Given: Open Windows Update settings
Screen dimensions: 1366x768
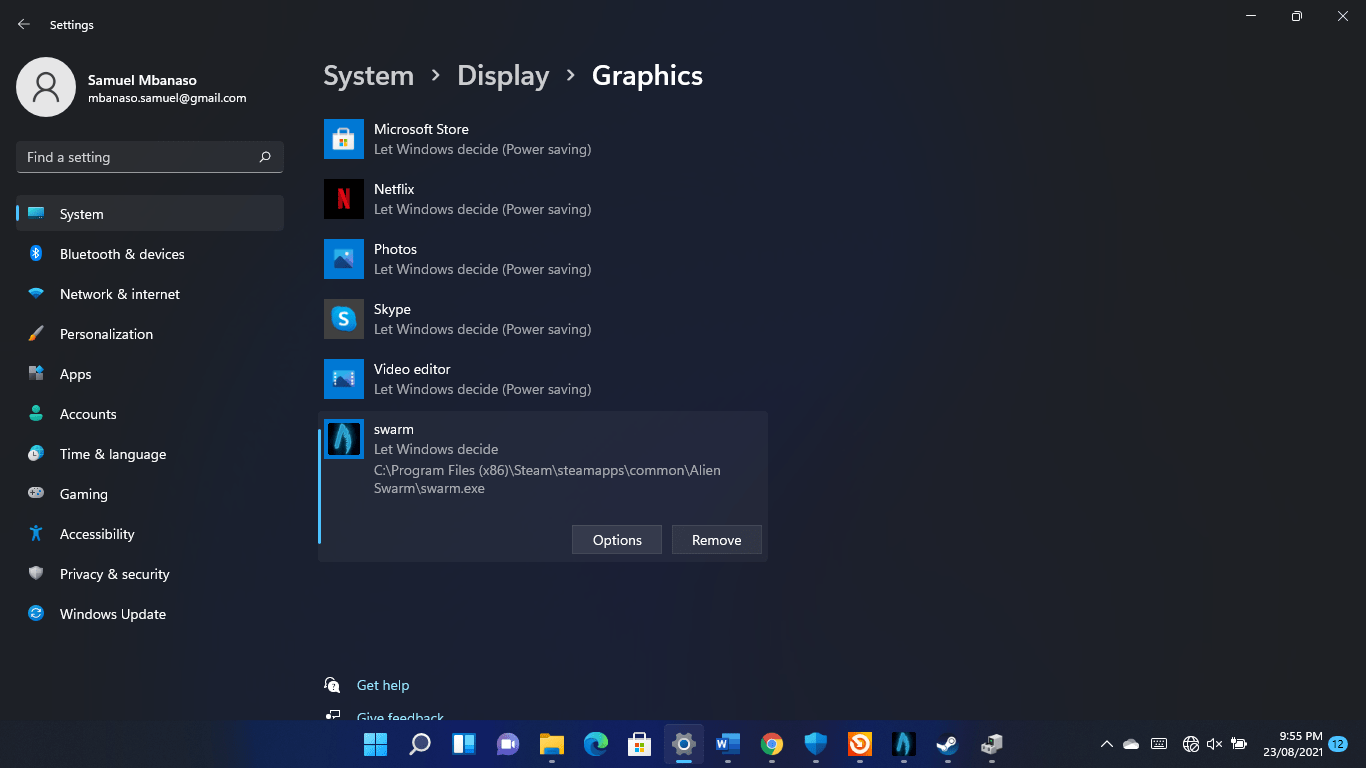Looking at the screenshot, I should [x=150, y=614].
